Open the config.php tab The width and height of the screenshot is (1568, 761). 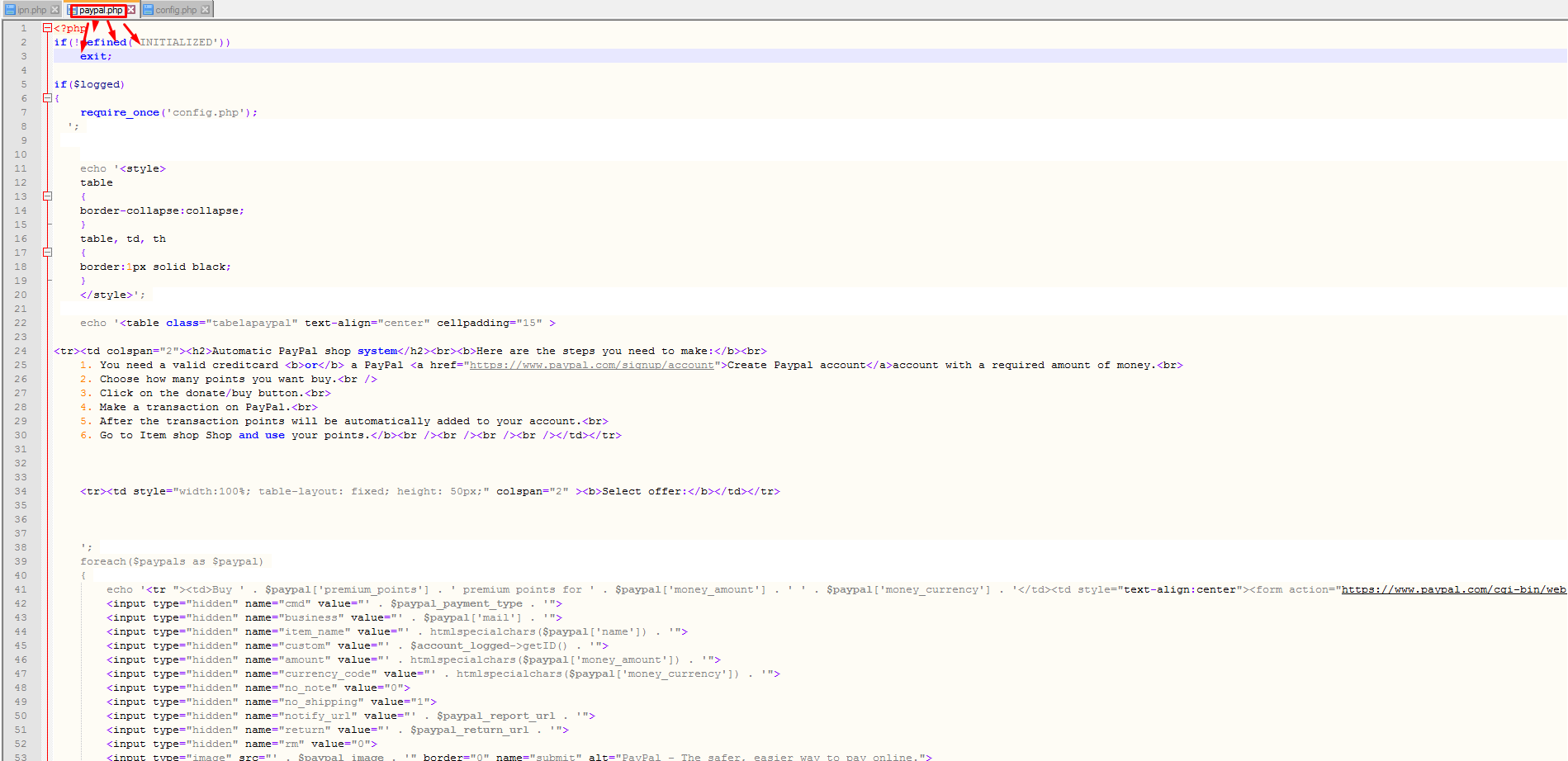click(176, 10)
